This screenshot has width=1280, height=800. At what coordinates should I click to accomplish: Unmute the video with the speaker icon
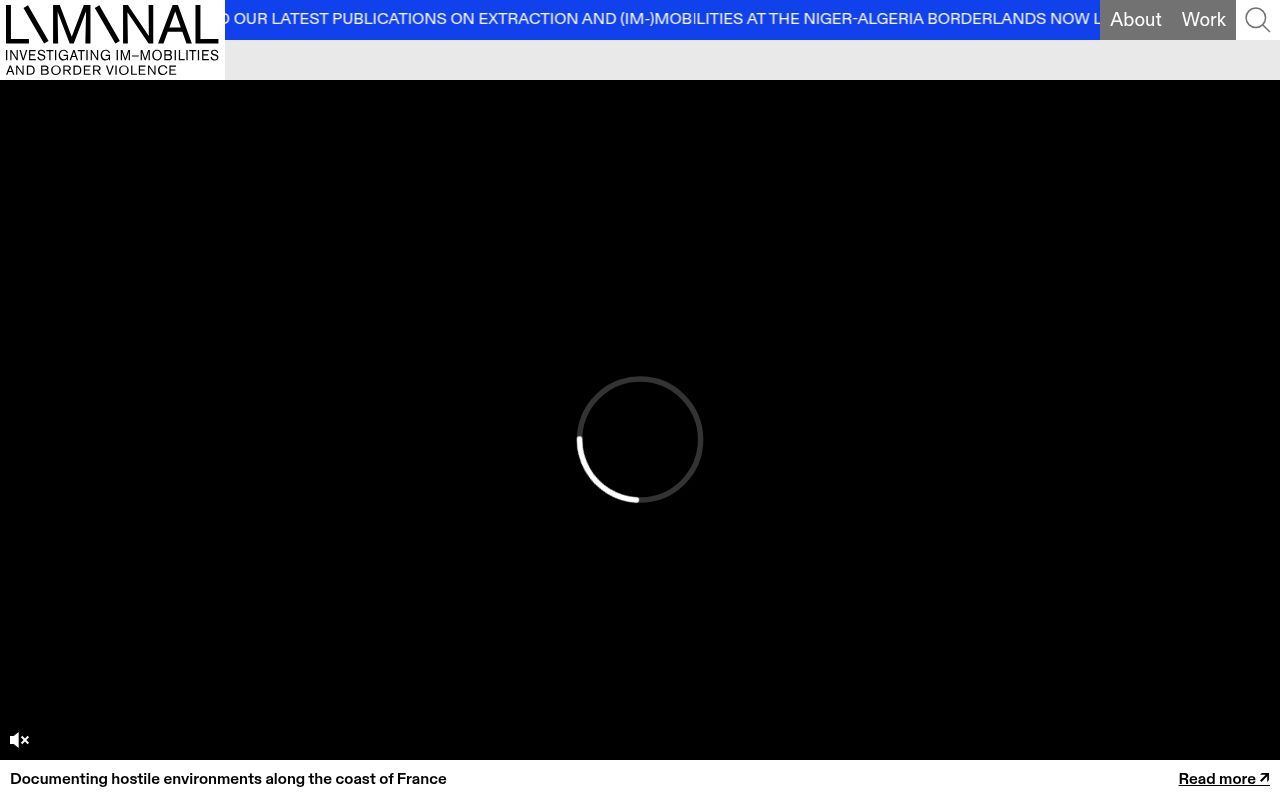(x=19, y=740)
